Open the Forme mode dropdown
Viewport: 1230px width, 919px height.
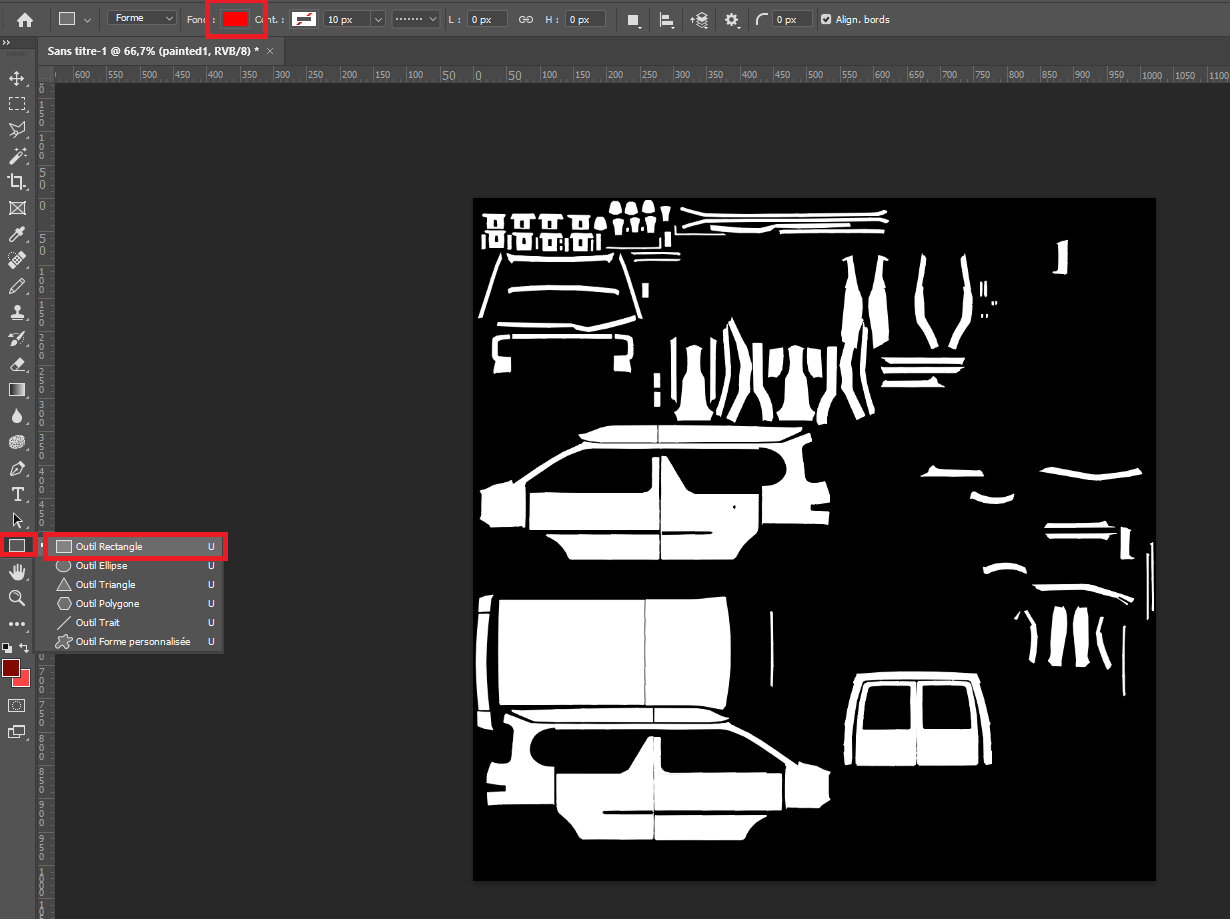[x=142, y=19]
